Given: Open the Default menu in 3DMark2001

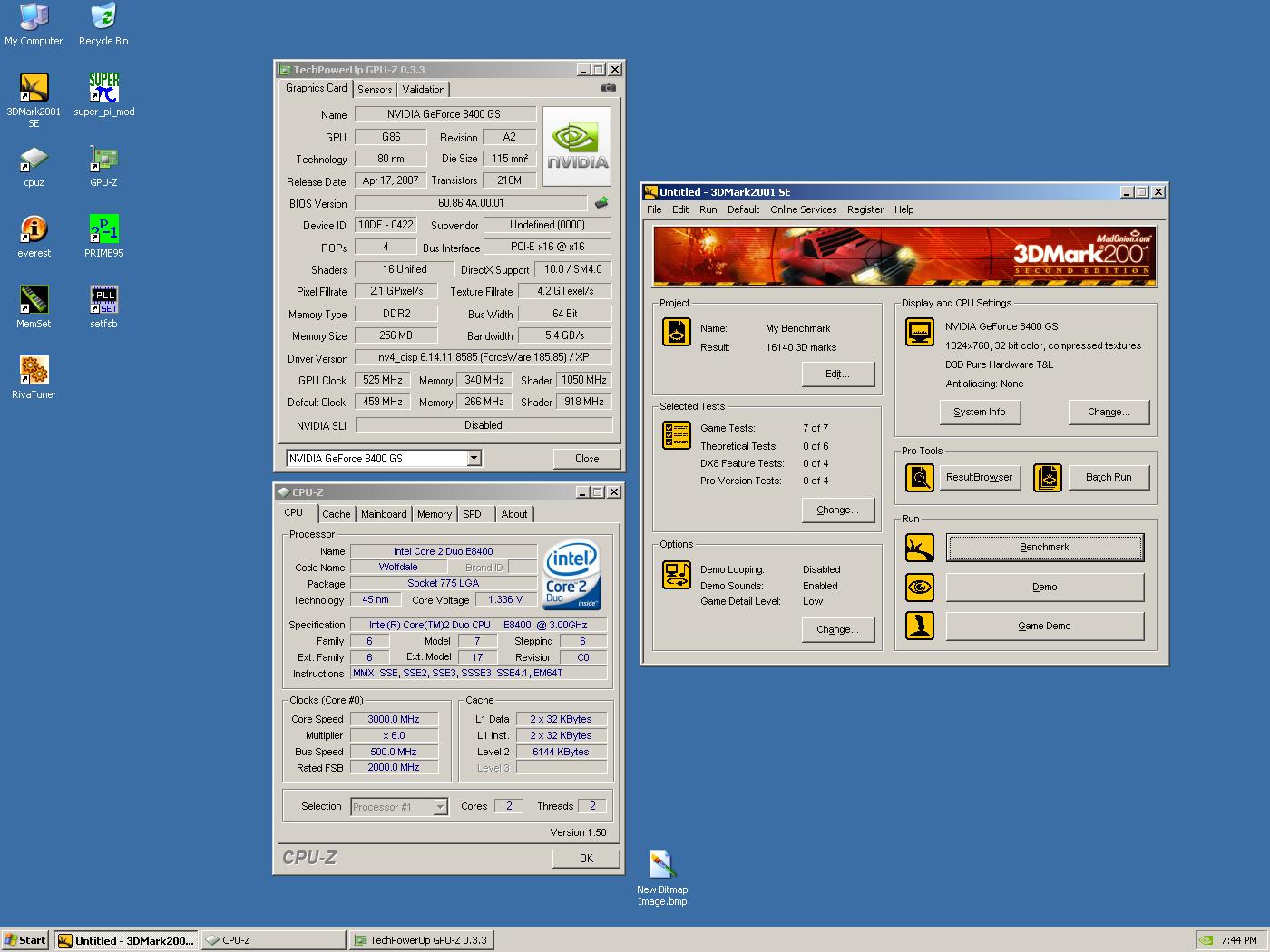Looking at the screenshot, I should (743, 209).
